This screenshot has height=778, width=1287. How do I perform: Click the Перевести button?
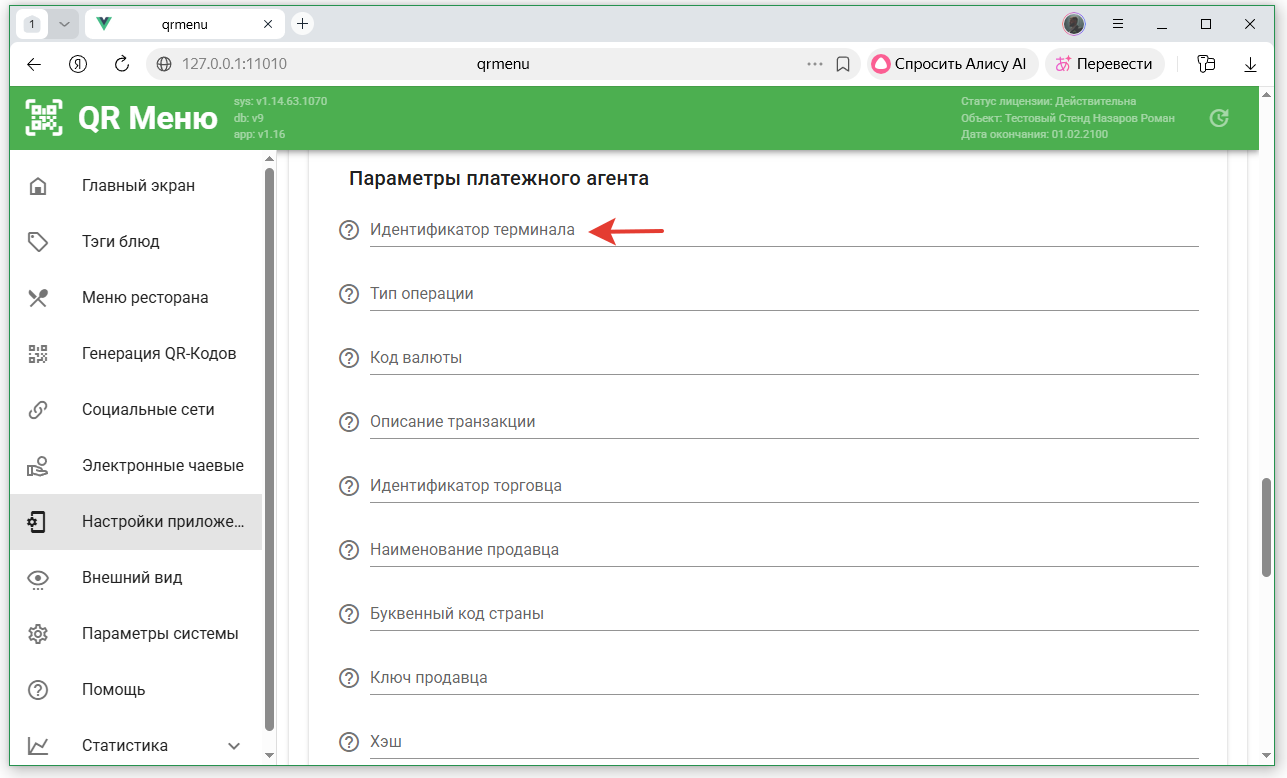tap(1104, 64)
